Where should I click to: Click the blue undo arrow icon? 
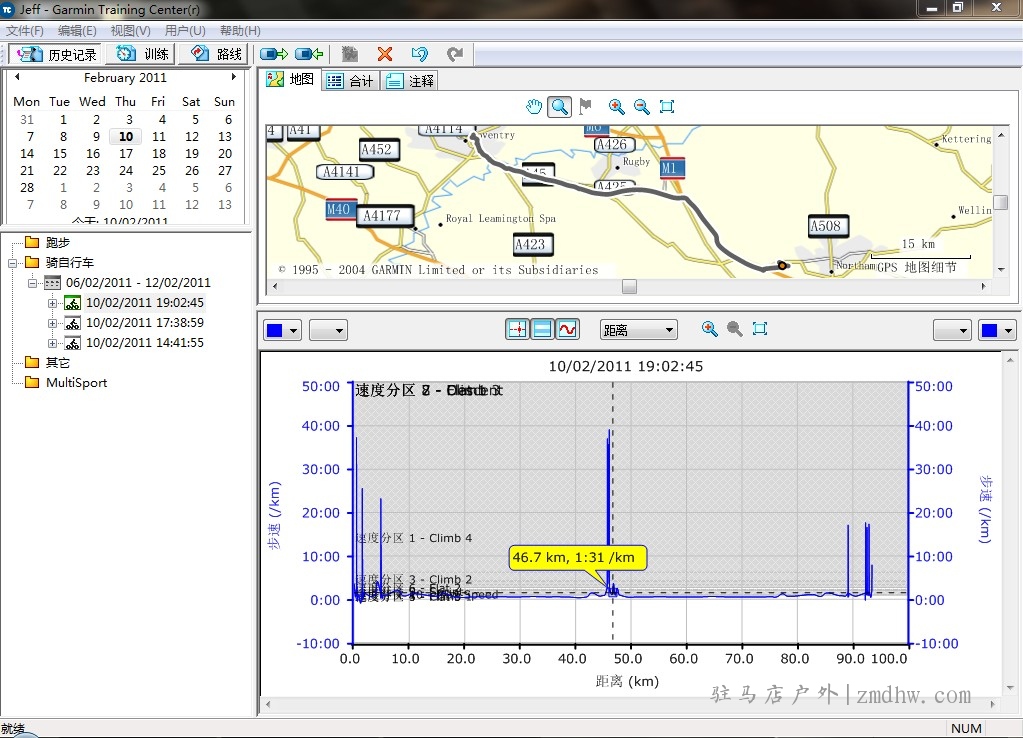pos(420,54)
